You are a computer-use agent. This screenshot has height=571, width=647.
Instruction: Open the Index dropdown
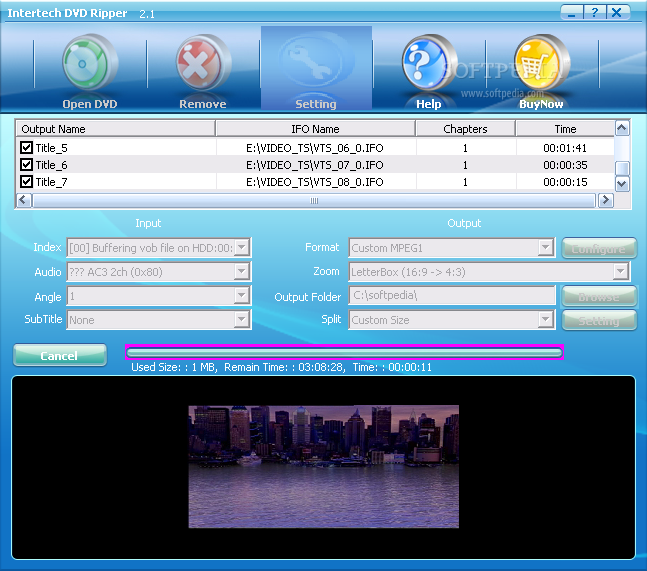pos(242,248)
